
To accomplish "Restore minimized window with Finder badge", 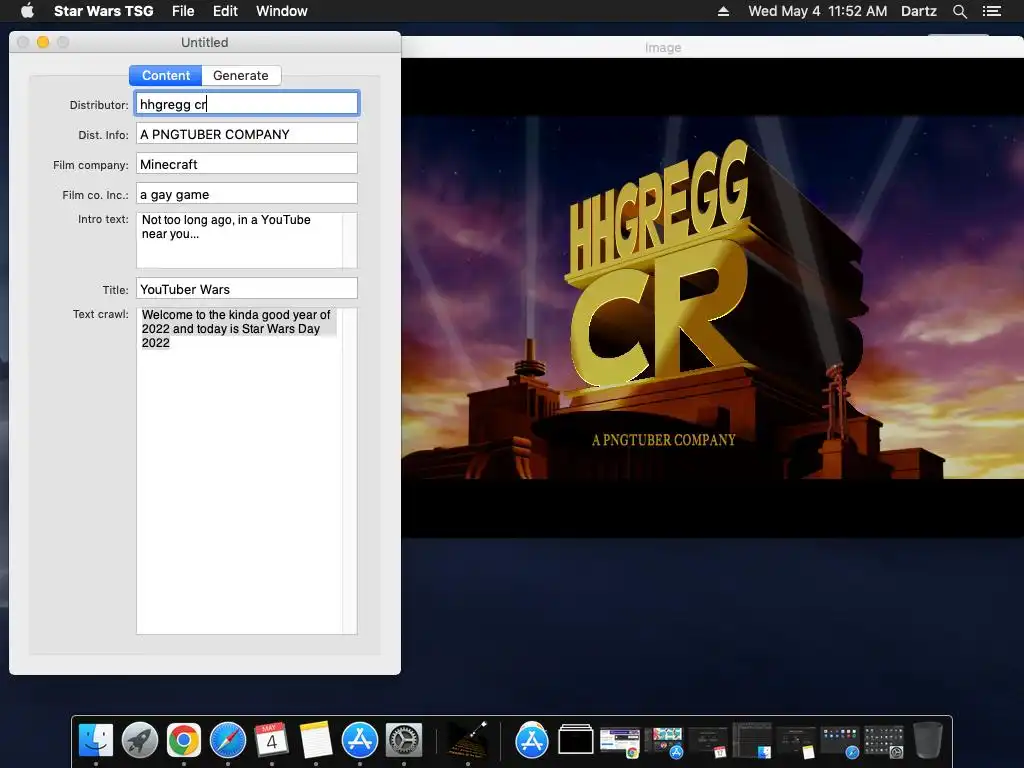I will click(752, 741).
